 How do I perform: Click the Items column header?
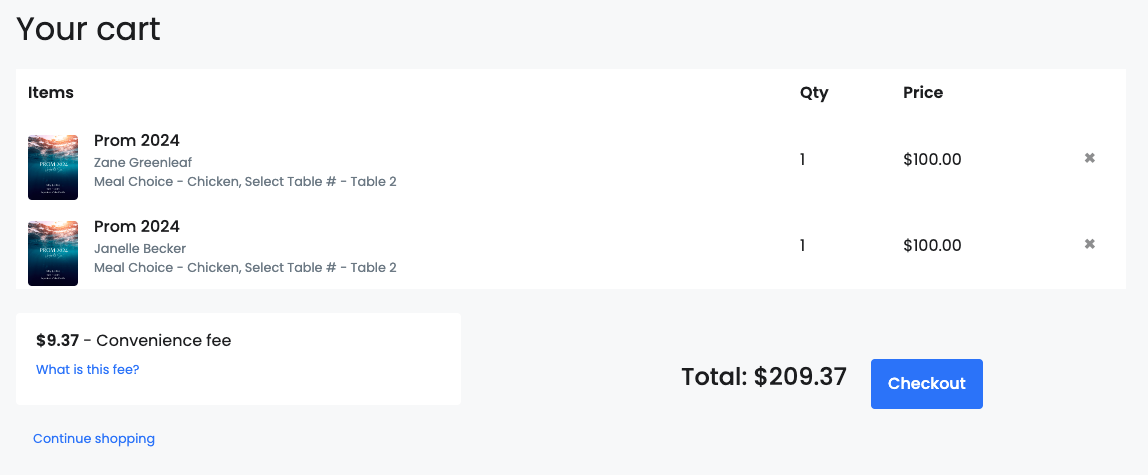click(x=51, y=92)
